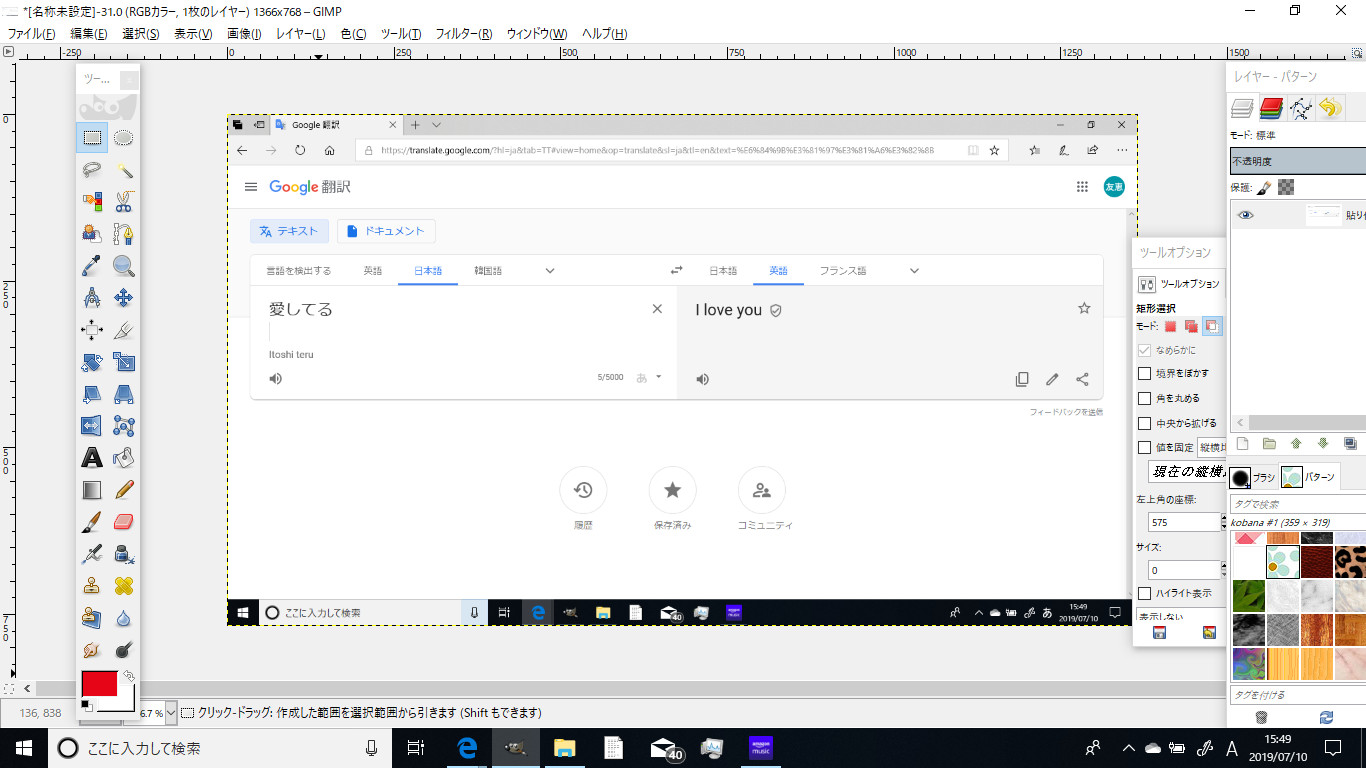The image size is (1366, 768).
Task: Click the new layer icon in Layers panel
Action: coord(1243,443)
